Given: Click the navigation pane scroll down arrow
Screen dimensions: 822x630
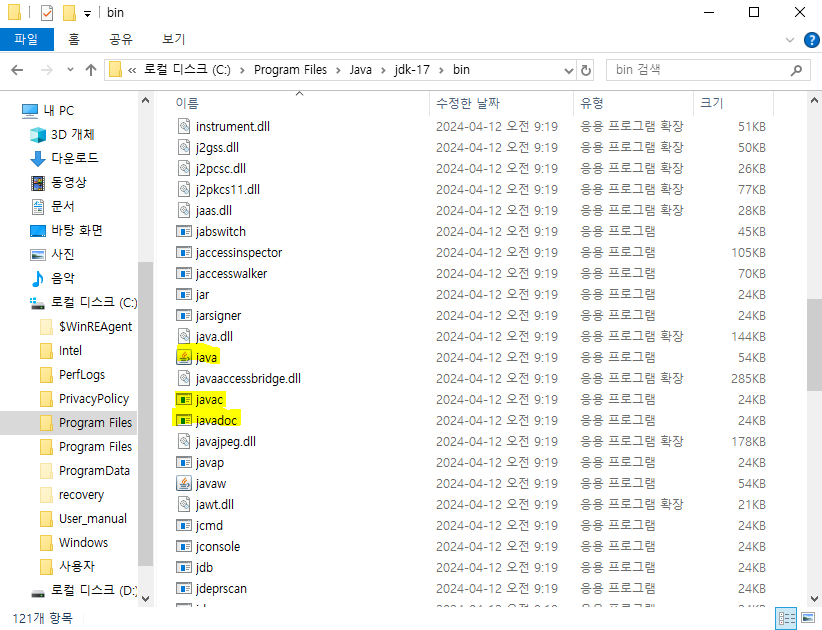Looking at the screenshot, I should (146, 598).
